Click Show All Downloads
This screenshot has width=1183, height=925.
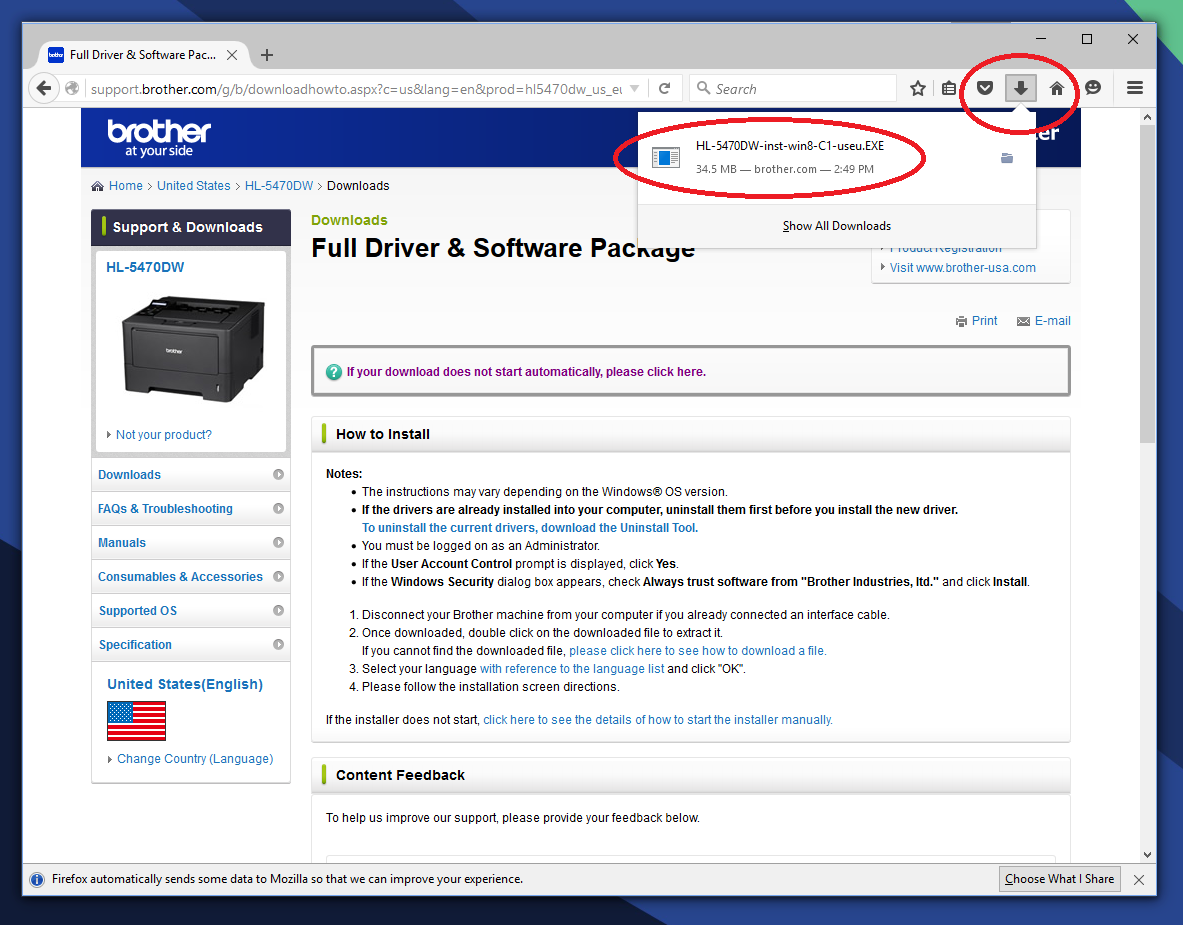click(837, 226)
